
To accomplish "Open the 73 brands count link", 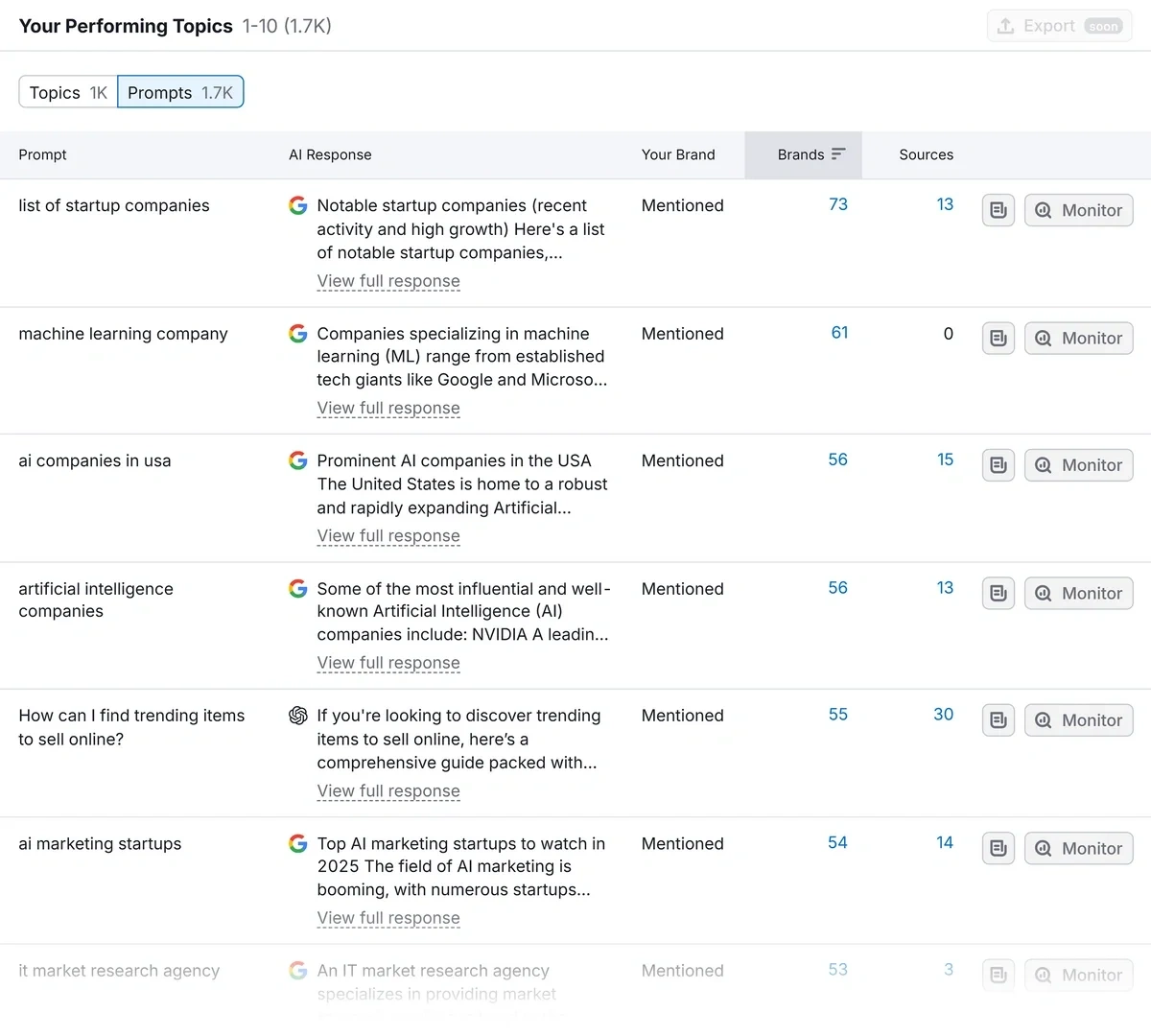I will pos(837,204).
